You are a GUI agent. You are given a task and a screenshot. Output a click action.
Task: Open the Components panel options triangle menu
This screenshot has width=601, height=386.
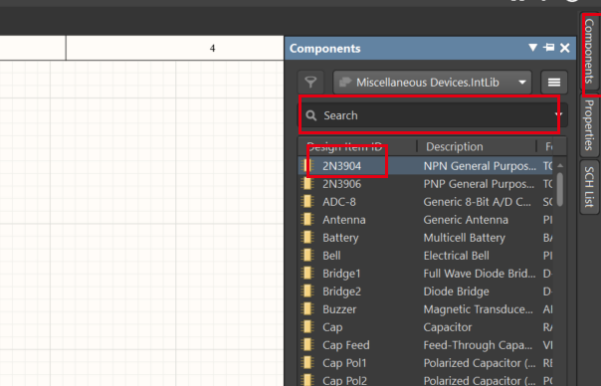(532, 48)
